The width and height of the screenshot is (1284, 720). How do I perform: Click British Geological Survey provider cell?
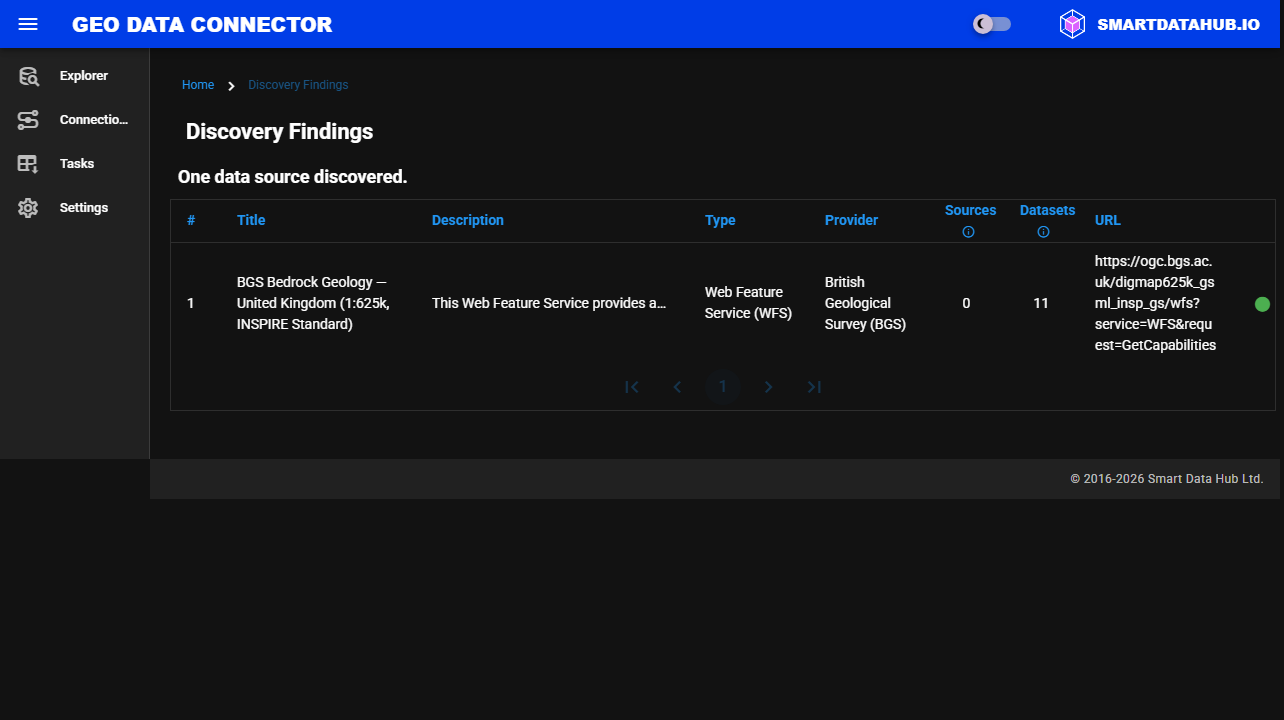(865, 303)
